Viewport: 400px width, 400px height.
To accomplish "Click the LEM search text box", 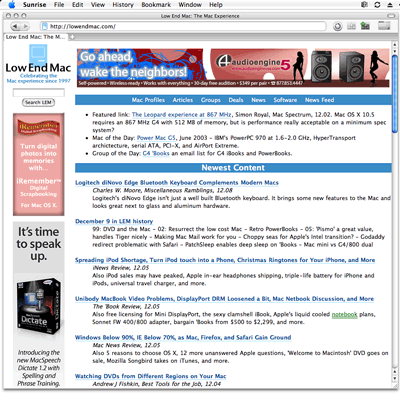I will [x=39, y=93].
